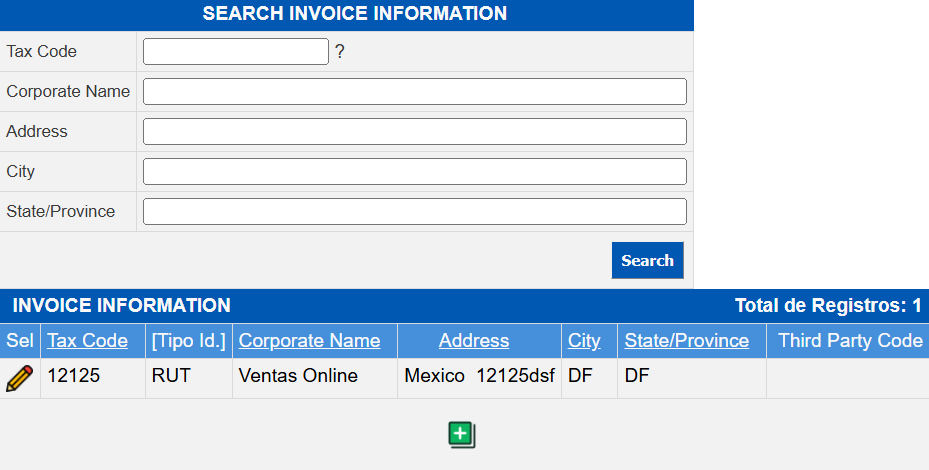Image resolution: width=929 pixels, height=470 pixels.
Task: Edit the invoice record with pencil icon
Action: [x=19, y=378]
